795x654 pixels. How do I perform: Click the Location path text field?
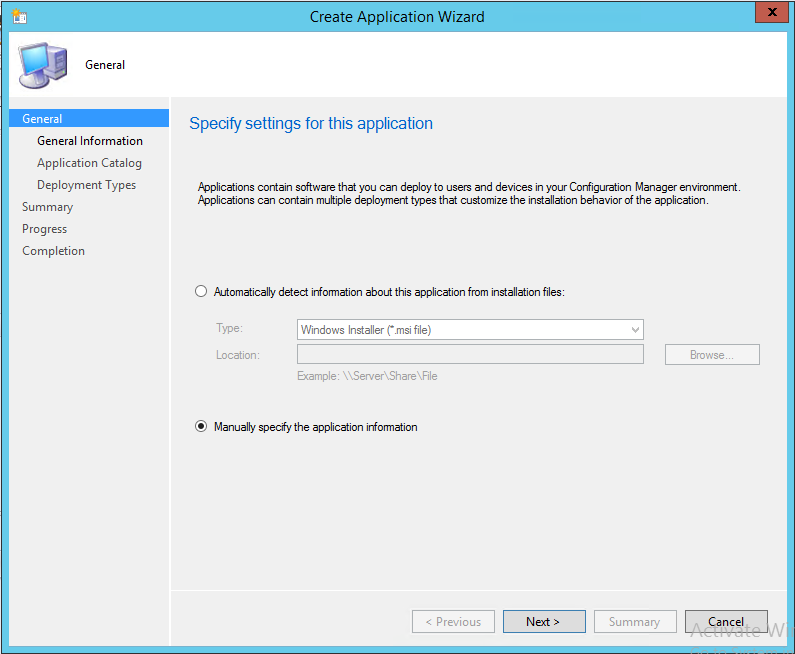click(x=470, y=355)
